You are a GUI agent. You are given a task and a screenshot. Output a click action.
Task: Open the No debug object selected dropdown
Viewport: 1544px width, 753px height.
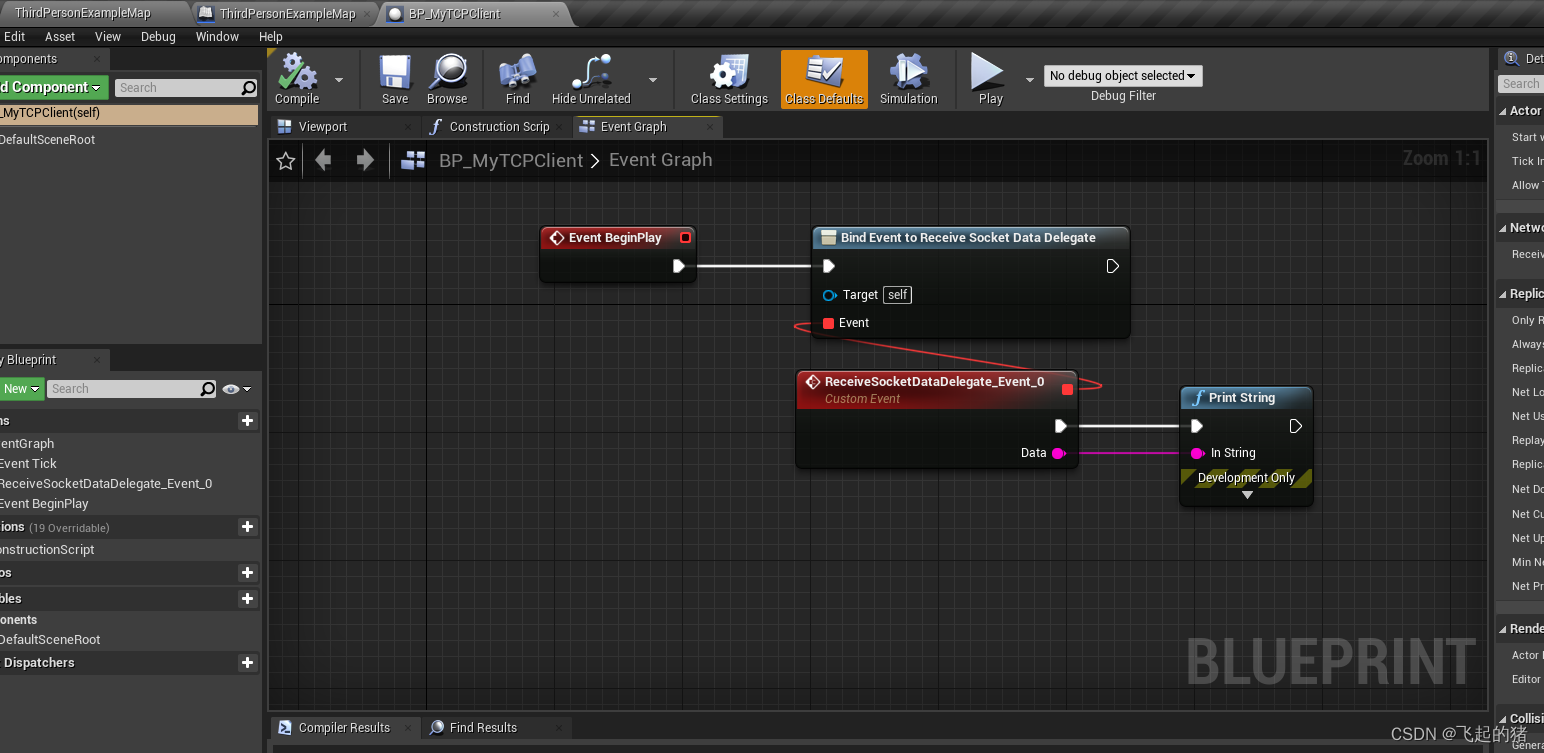tap(1122, 75)
